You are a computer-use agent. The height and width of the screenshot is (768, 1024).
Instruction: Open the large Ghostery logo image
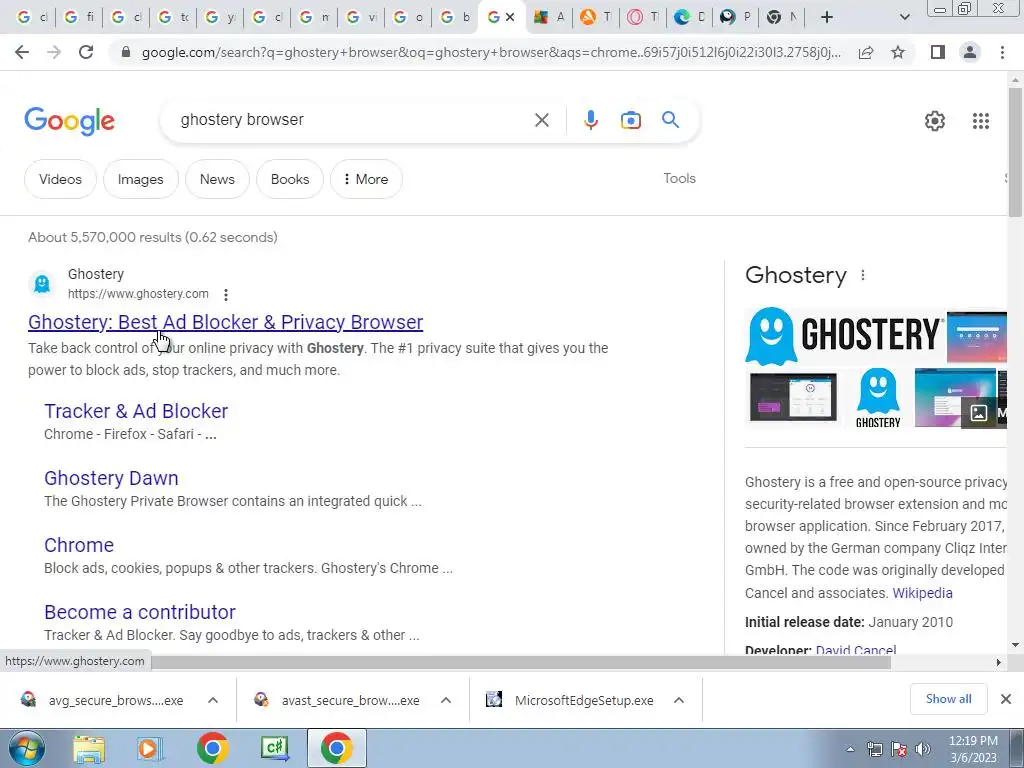pos(843,336)
